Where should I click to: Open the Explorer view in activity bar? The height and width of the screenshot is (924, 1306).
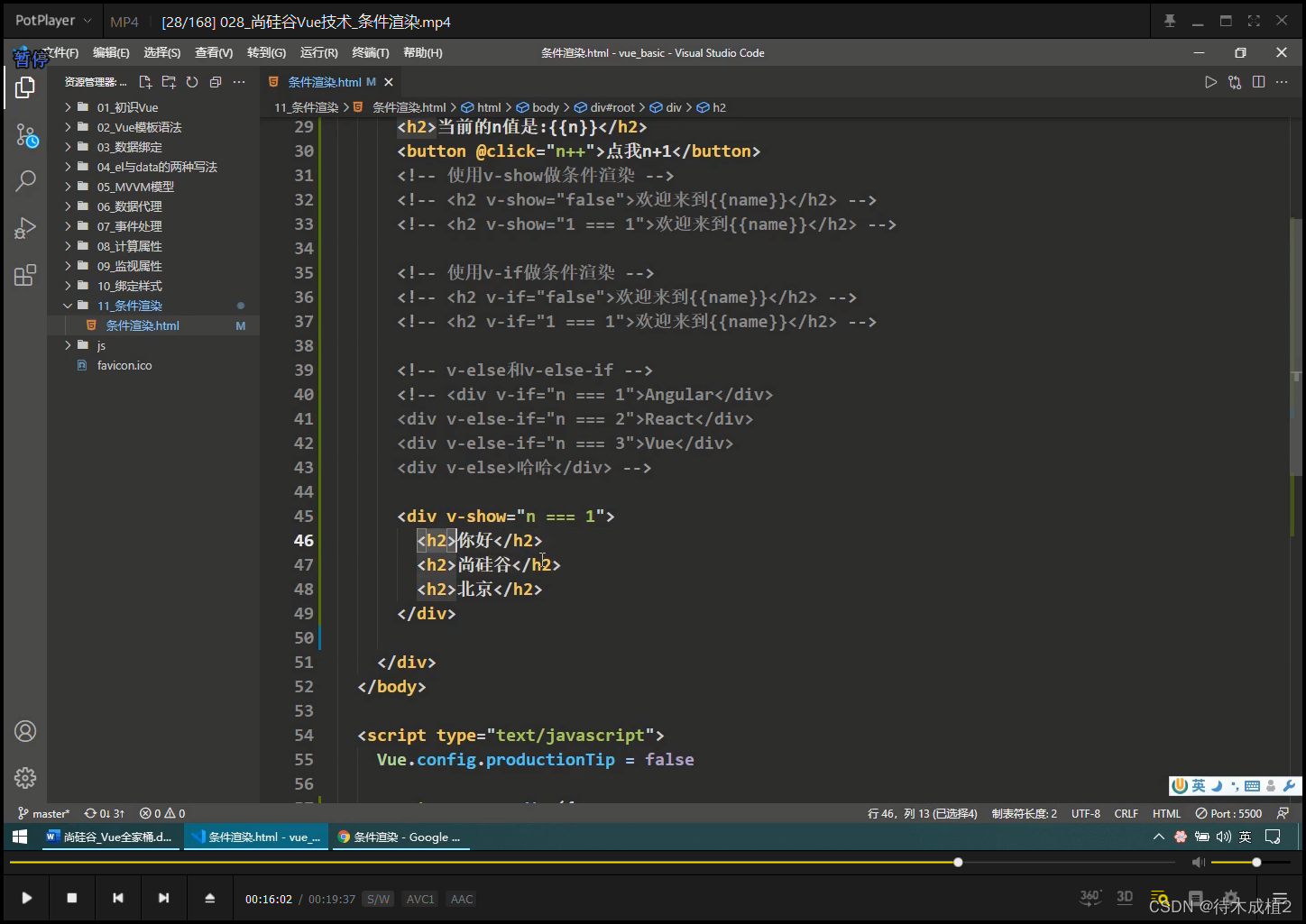point(25,87)
